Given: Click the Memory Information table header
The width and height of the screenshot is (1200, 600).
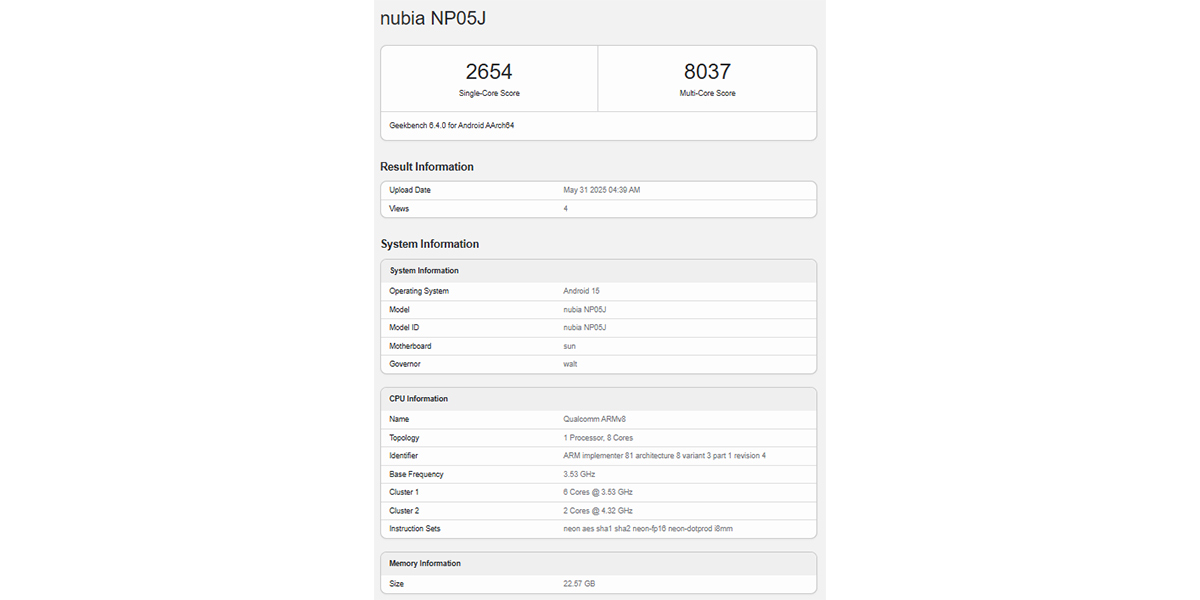Looking at the screenshot, I should 425,564.
